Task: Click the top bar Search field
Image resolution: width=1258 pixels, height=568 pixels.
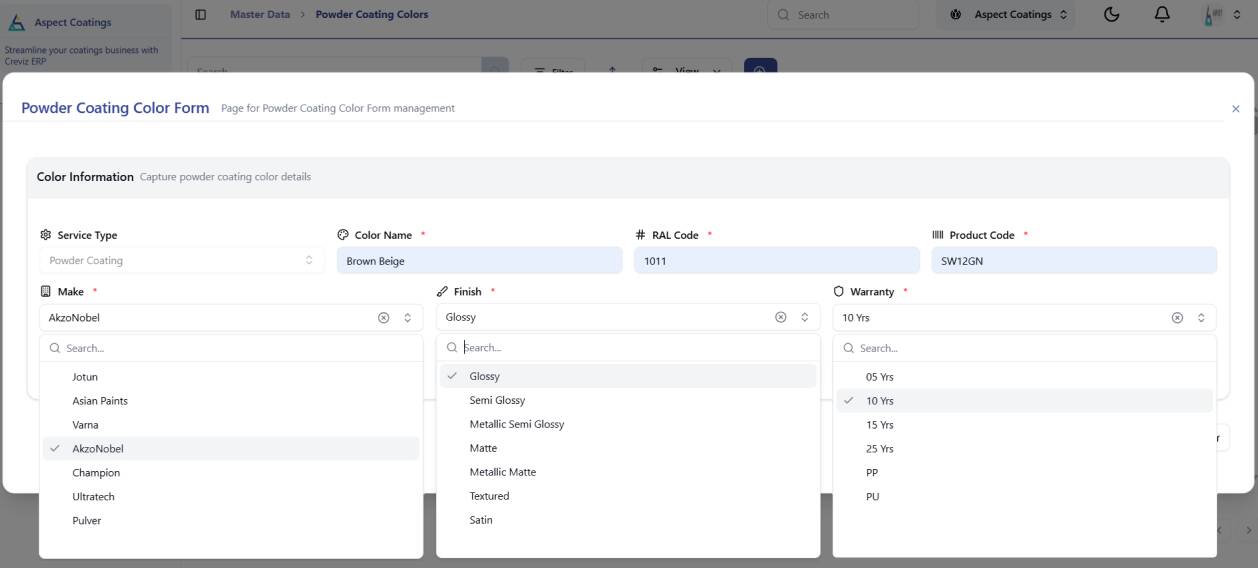Action: click(x=843, y=15)
